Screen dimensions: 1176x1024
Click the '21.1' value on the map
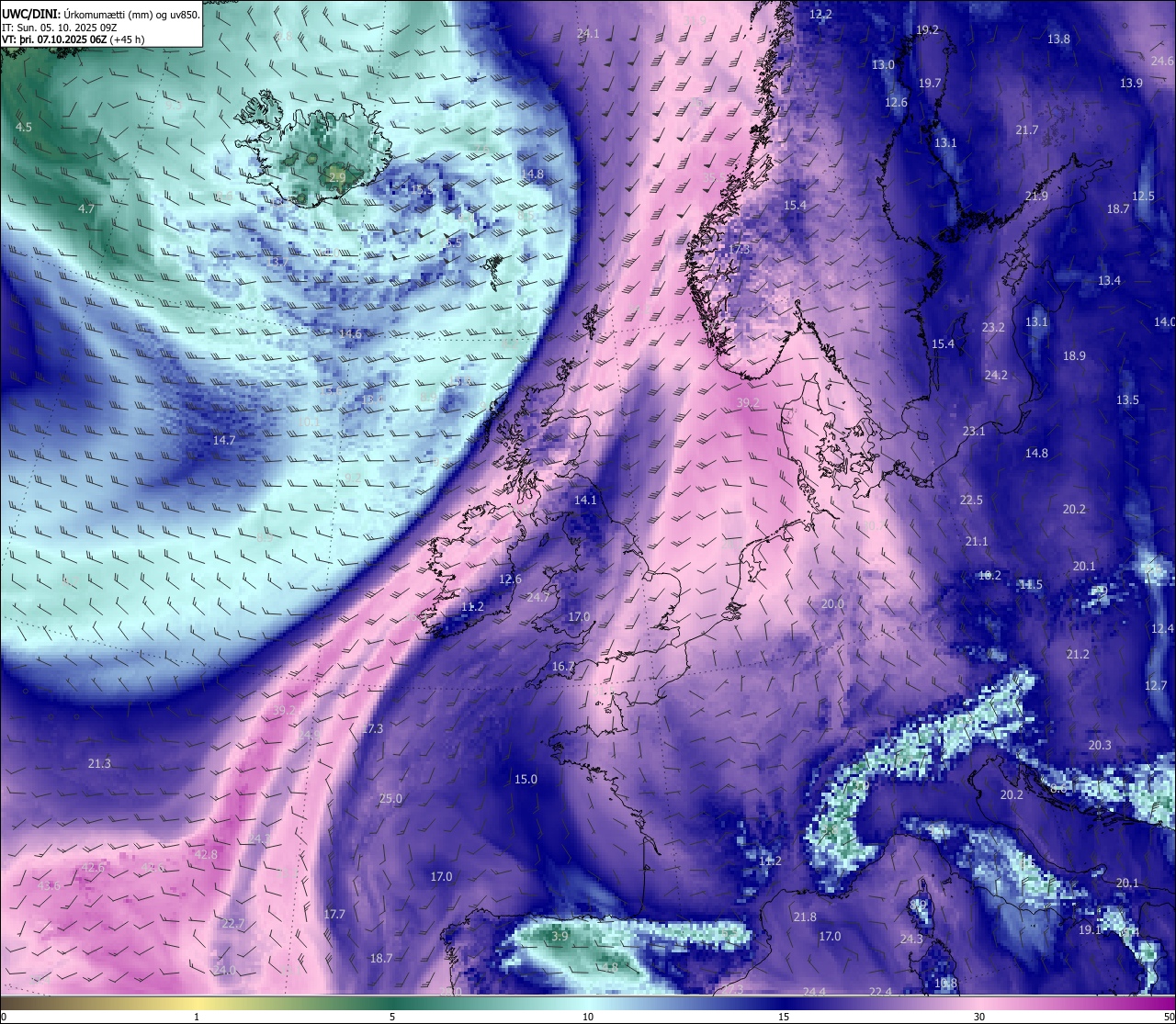point(976,542)
